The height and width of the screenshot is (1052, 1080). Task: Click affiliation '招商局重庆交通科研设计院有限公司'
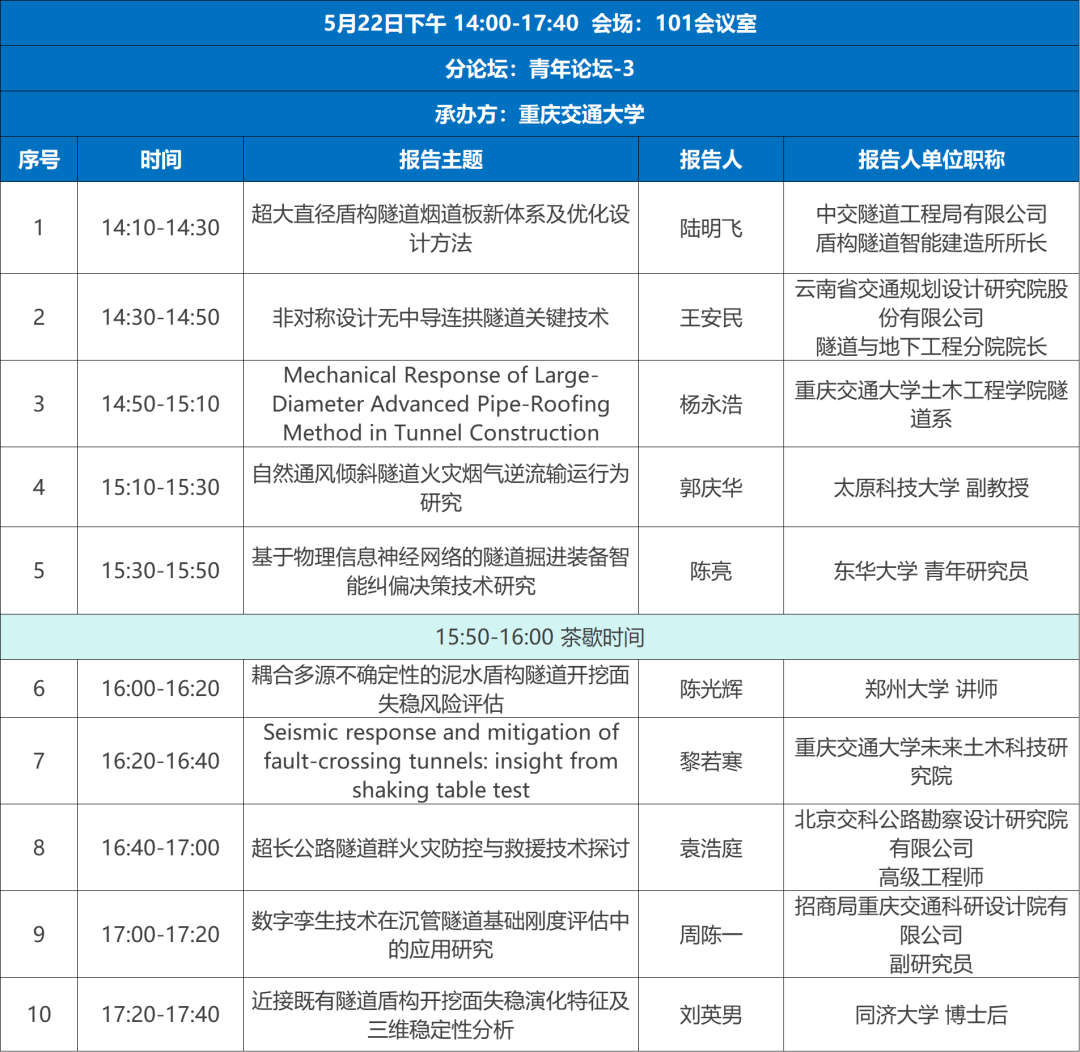(x=931, y=920)
